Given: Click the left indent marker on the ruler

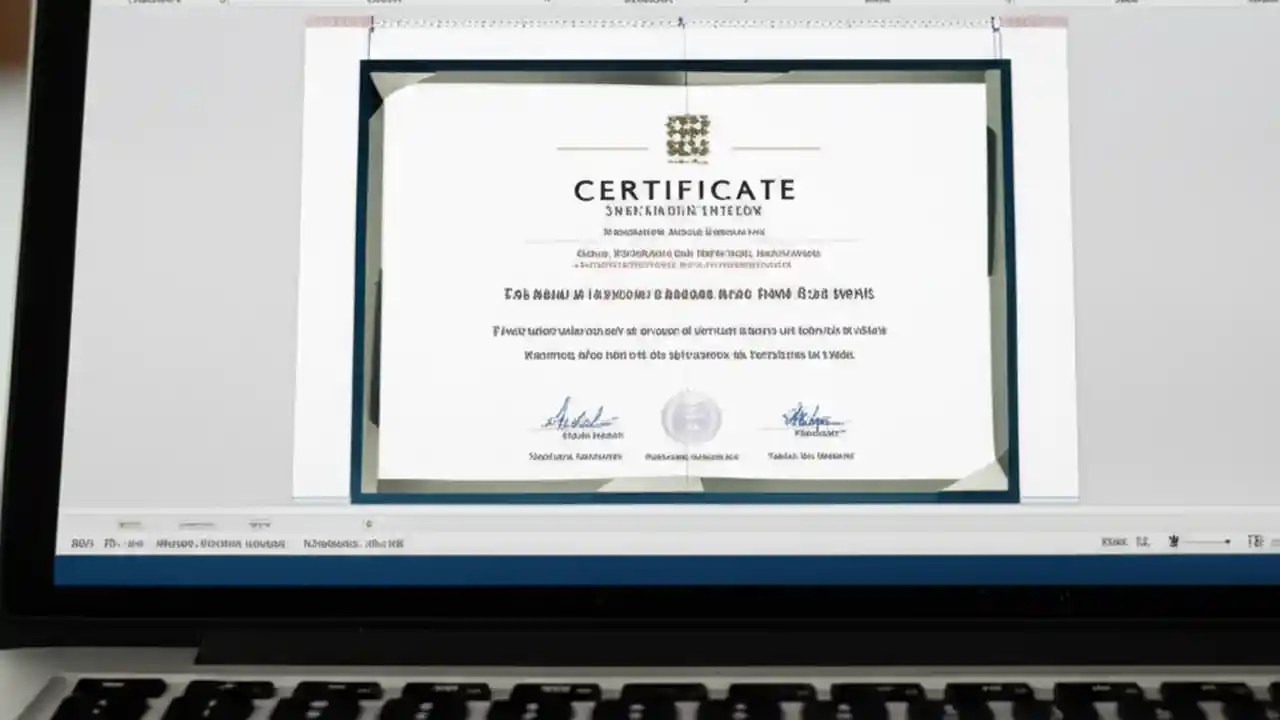Looking at the screenshot, I should tap(372, 21).
